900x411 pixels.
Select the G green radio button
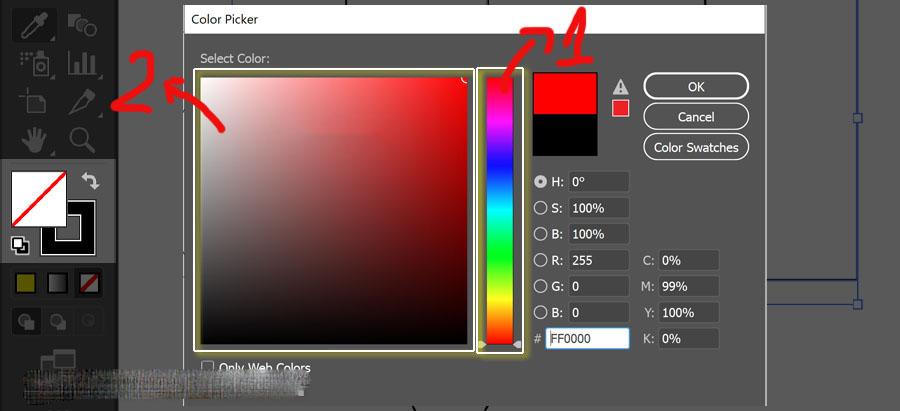click(x=540, y=286)
